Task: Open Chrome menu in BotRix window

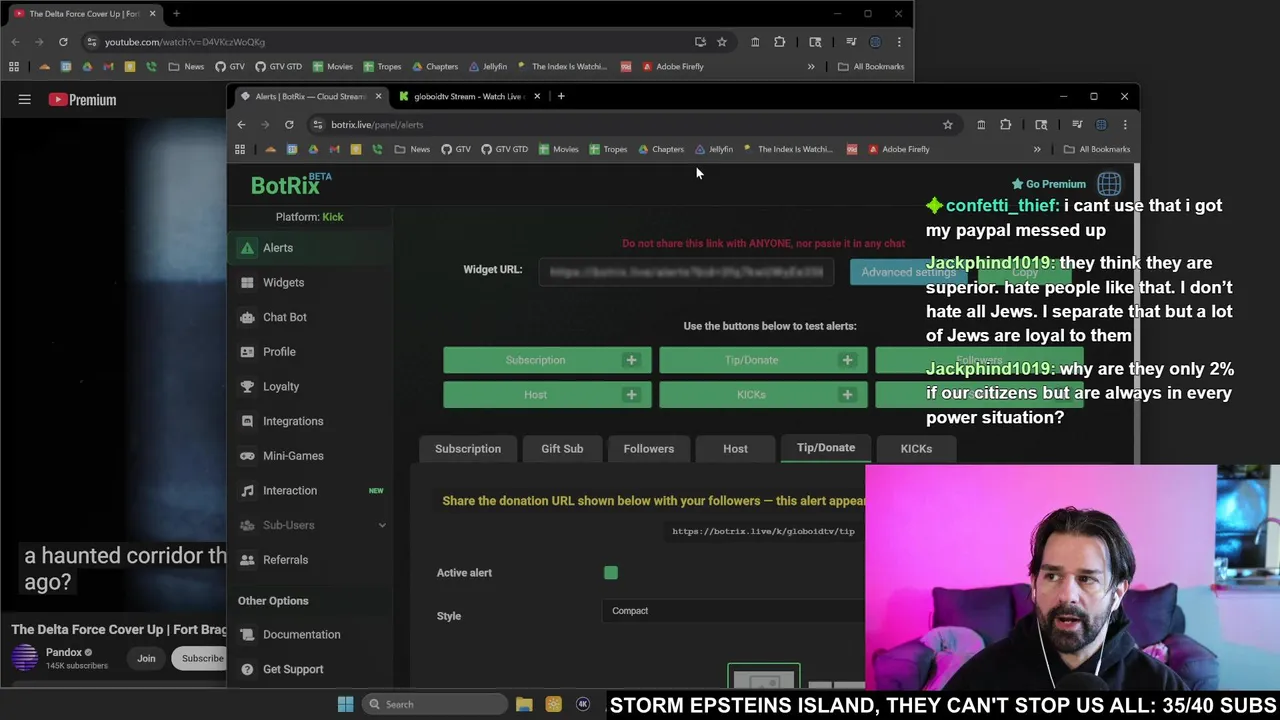Action: pos(1125,125)
